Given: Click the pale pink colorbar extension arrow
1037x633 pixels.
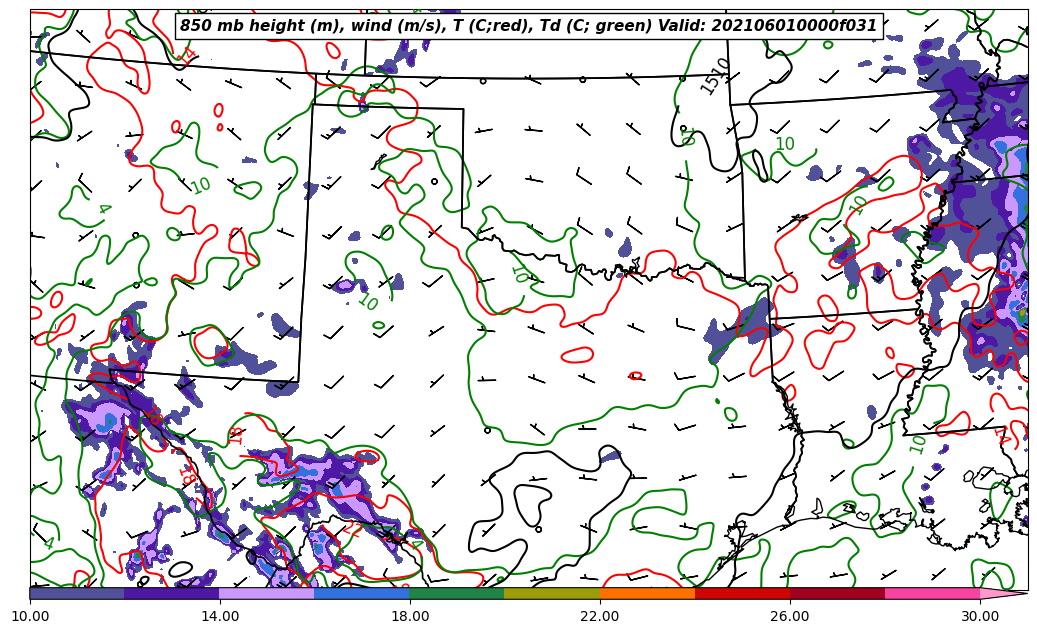Looking at the screenshot, I should click(1003, 593).
